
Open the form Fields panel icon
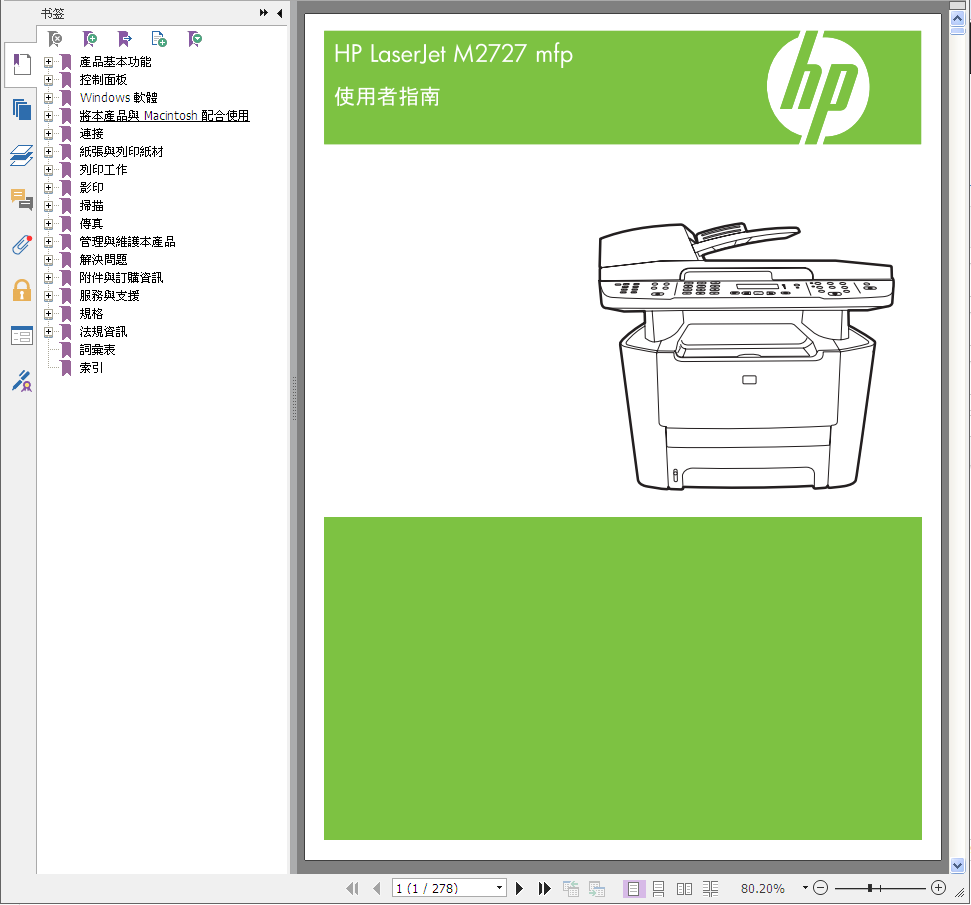(x=22, y=336)
